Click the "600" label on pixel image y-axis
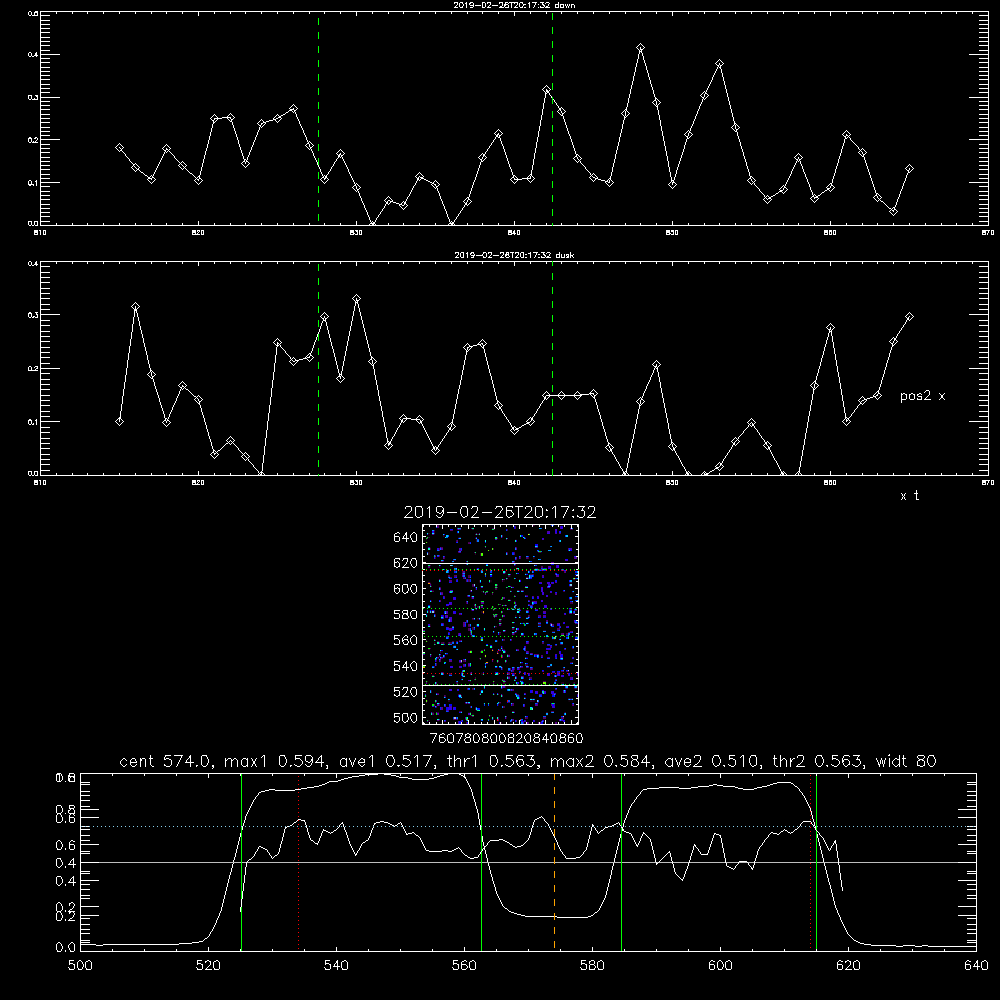The width and height of the screenshot is (1000, 1000). point(406,589)
